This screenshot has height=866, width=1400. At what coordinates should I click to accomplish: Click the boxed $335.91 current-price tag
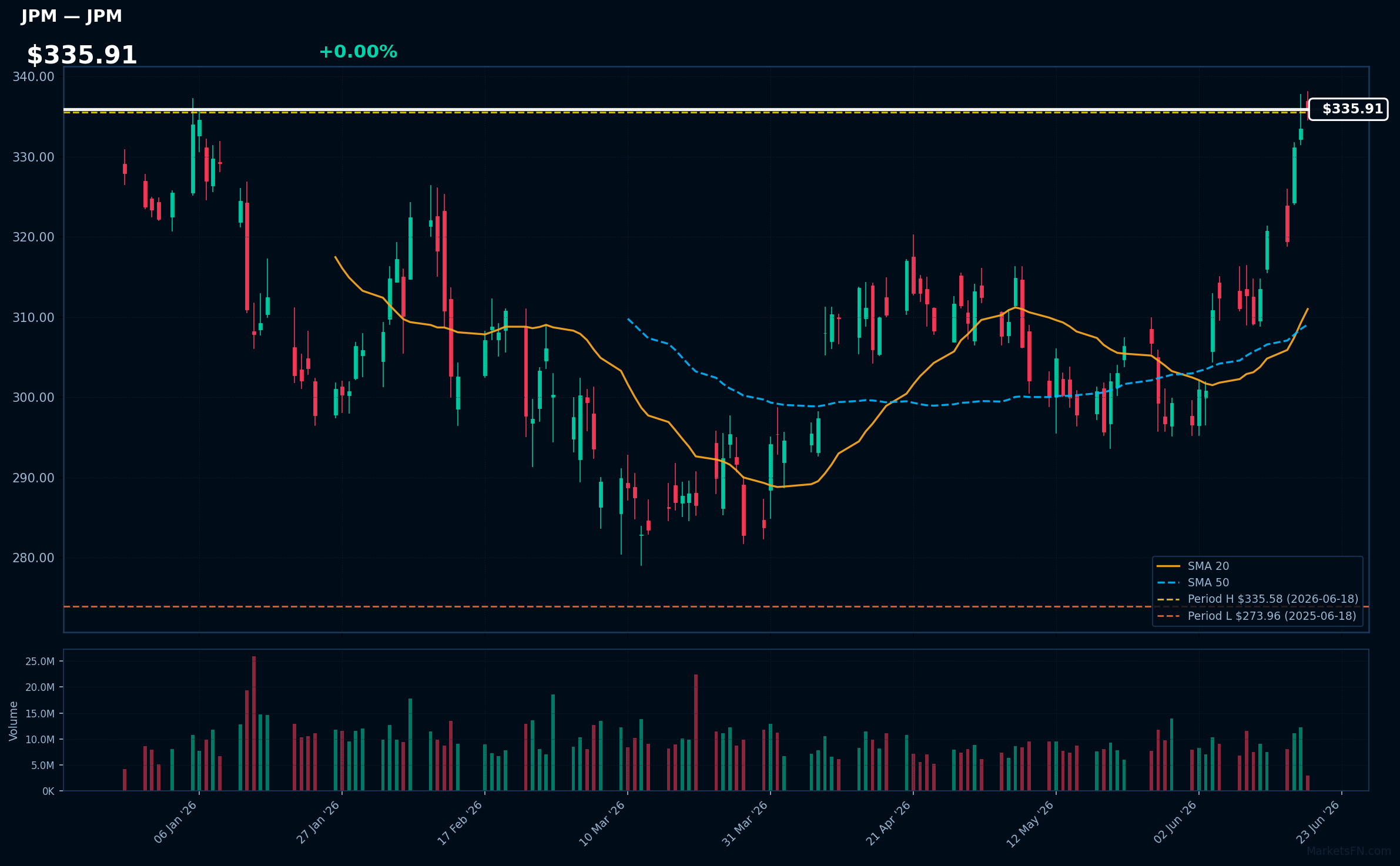pos(1348,109)
